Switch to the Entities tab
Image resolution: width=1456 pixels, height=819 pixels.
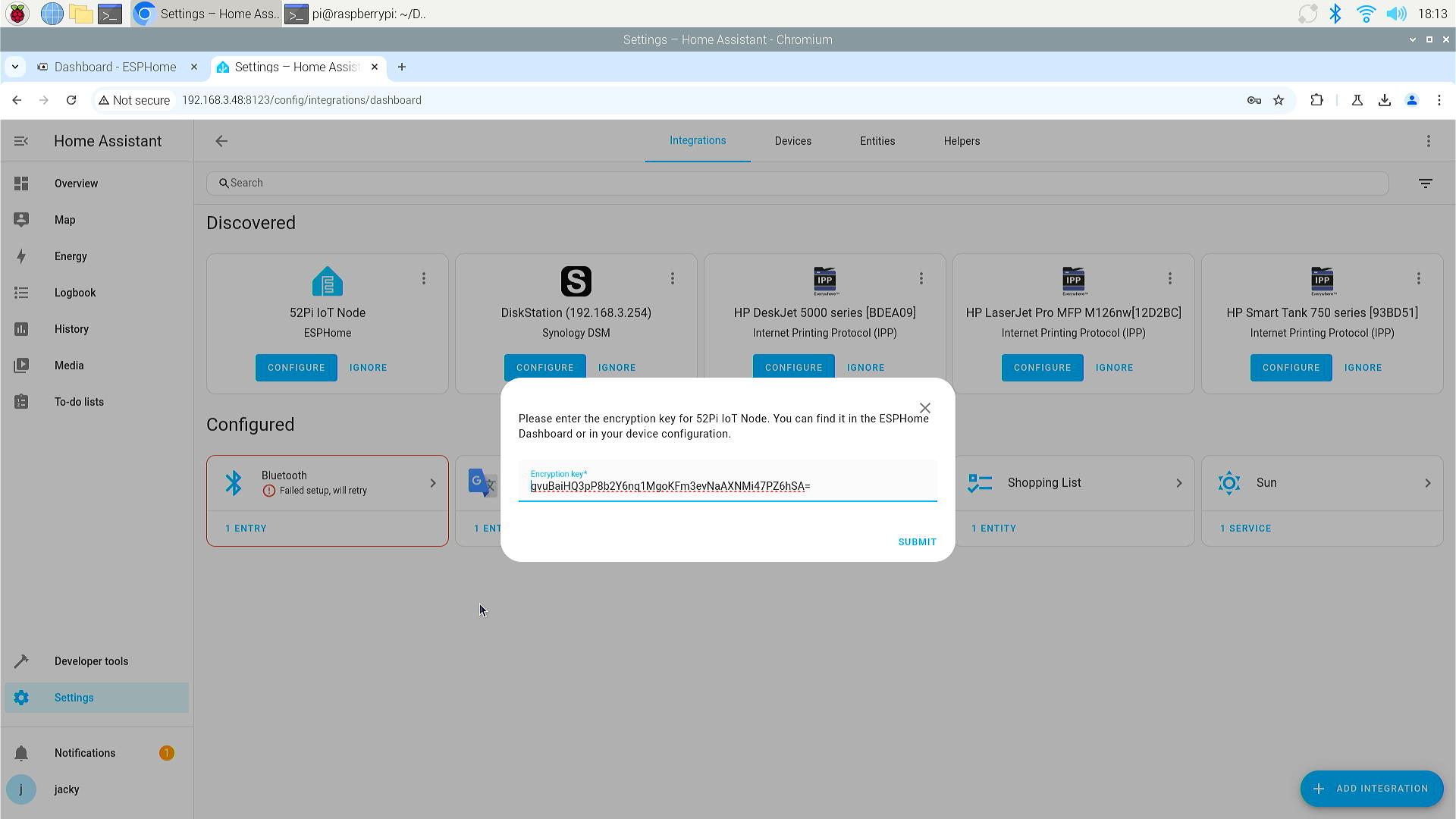(877, 141)
